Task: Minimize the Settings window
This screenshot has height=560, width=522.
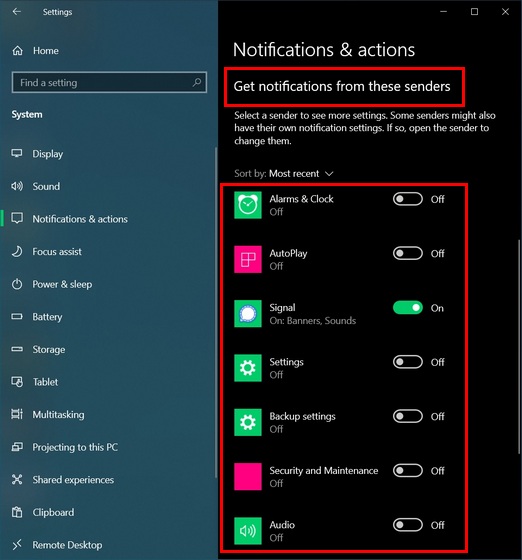Action: [x=443, y=12]
